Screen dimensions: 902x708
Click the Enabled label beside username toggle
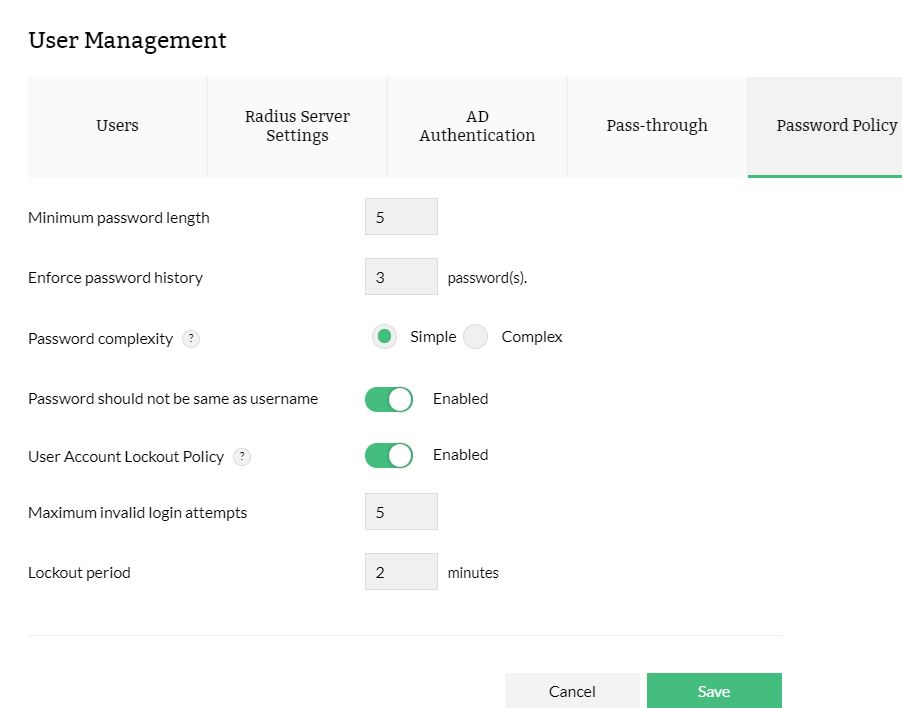click(460, 399)
